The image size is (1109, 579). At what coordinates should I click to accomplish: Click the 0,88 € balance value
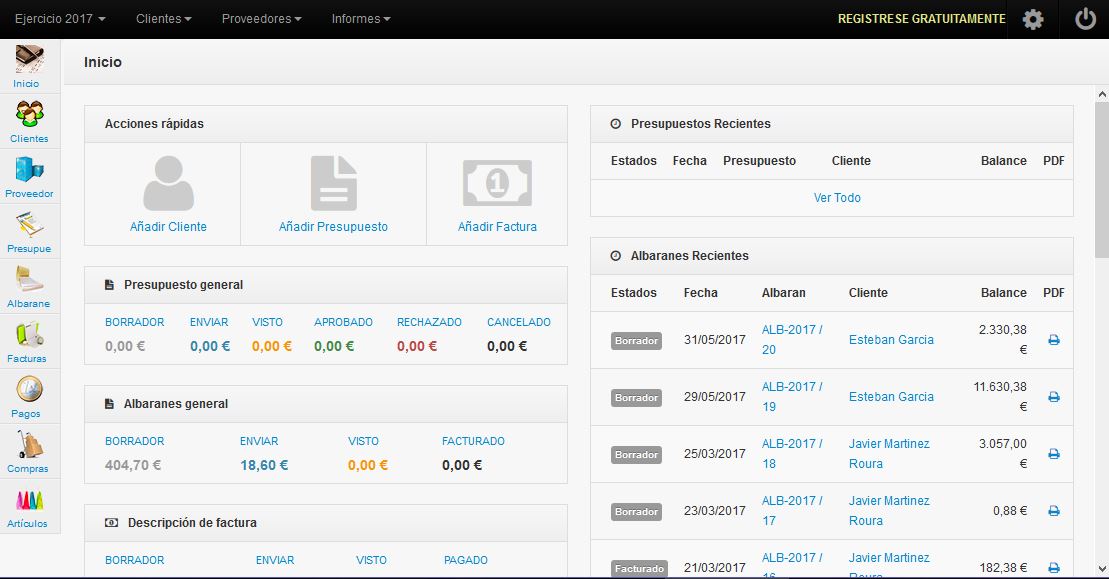coord(1010,511)
